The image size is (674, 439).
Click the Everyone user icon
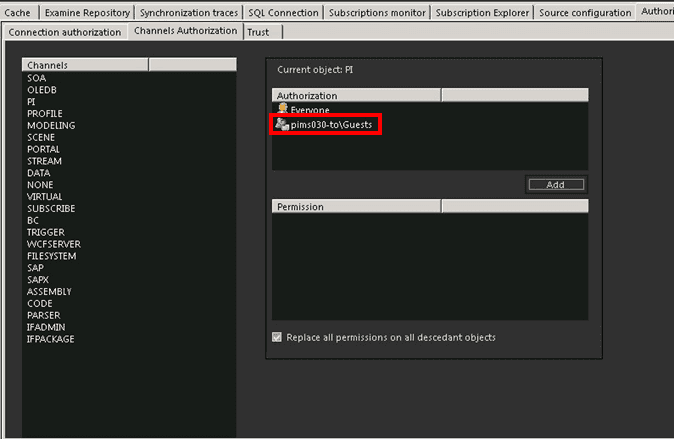tap(282, 109)
